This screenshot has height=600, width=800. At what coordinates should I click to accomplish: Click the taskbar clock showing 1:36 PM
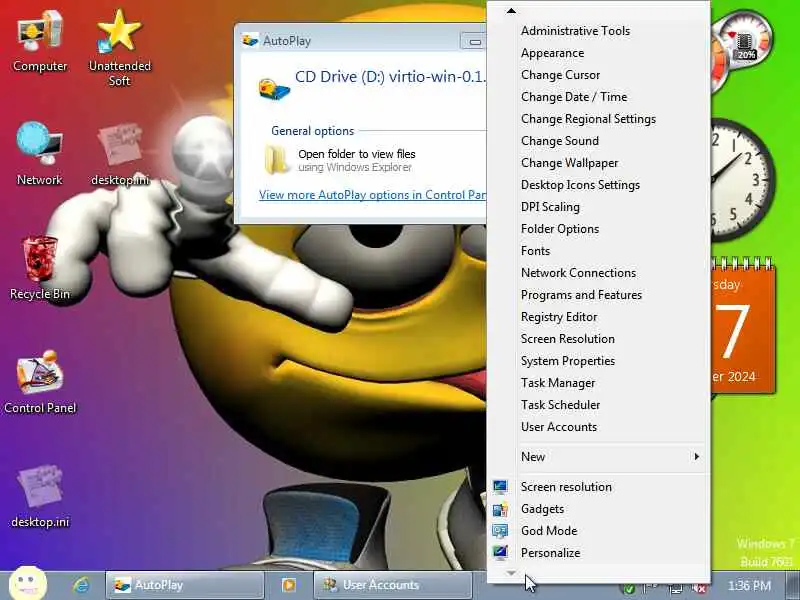click(x=749, y=585)
